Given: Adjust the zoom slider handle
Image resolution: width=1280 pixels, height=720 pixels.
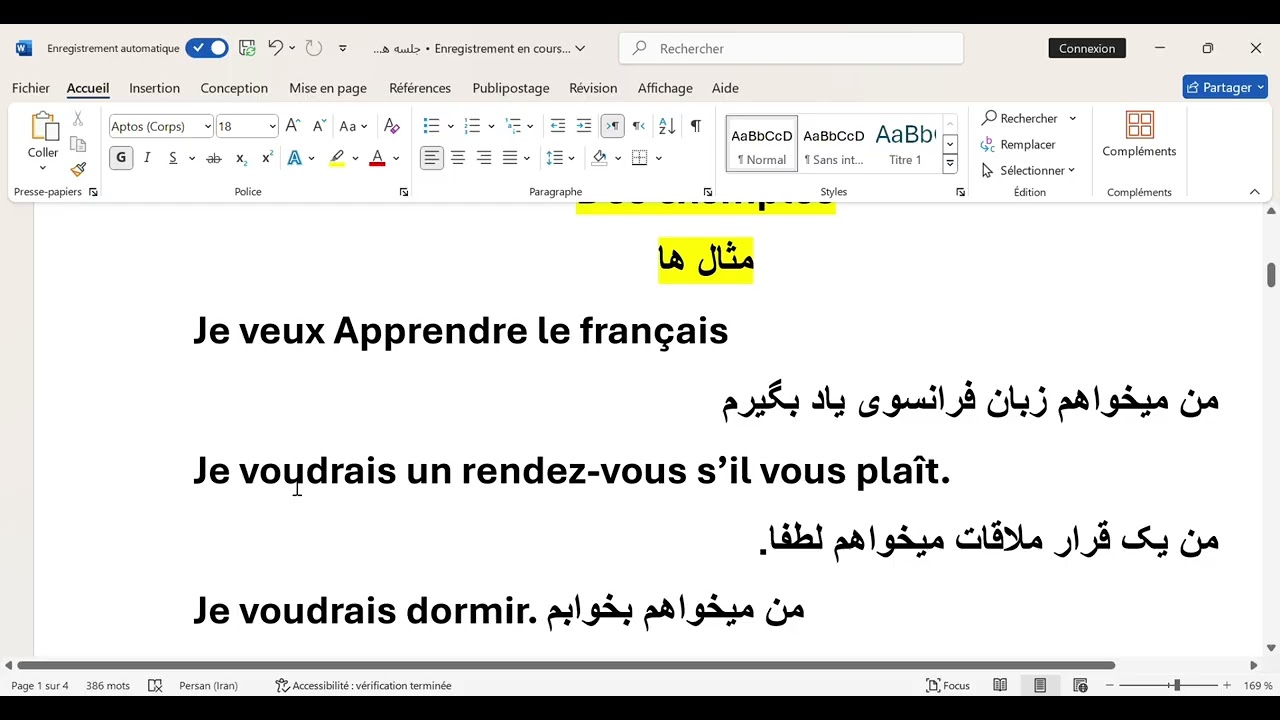Looking at the screenshot, I should (1176, 686).
